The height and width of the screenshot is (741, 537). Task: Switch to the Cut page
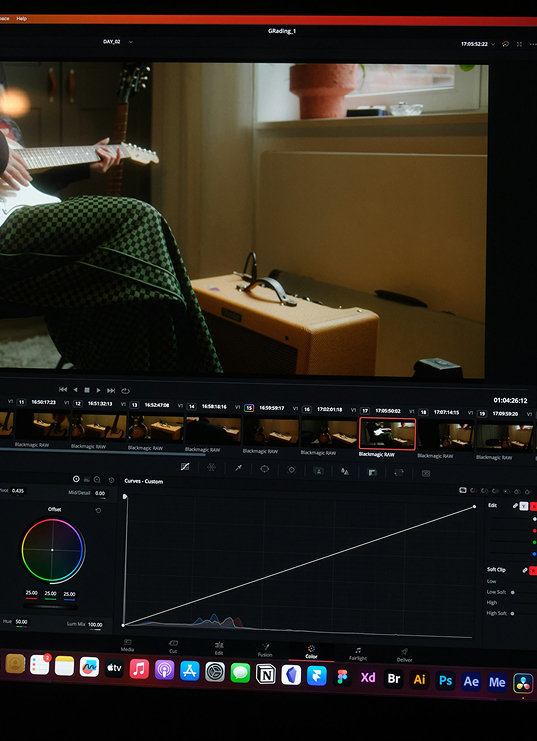click(x=173, y=647)
